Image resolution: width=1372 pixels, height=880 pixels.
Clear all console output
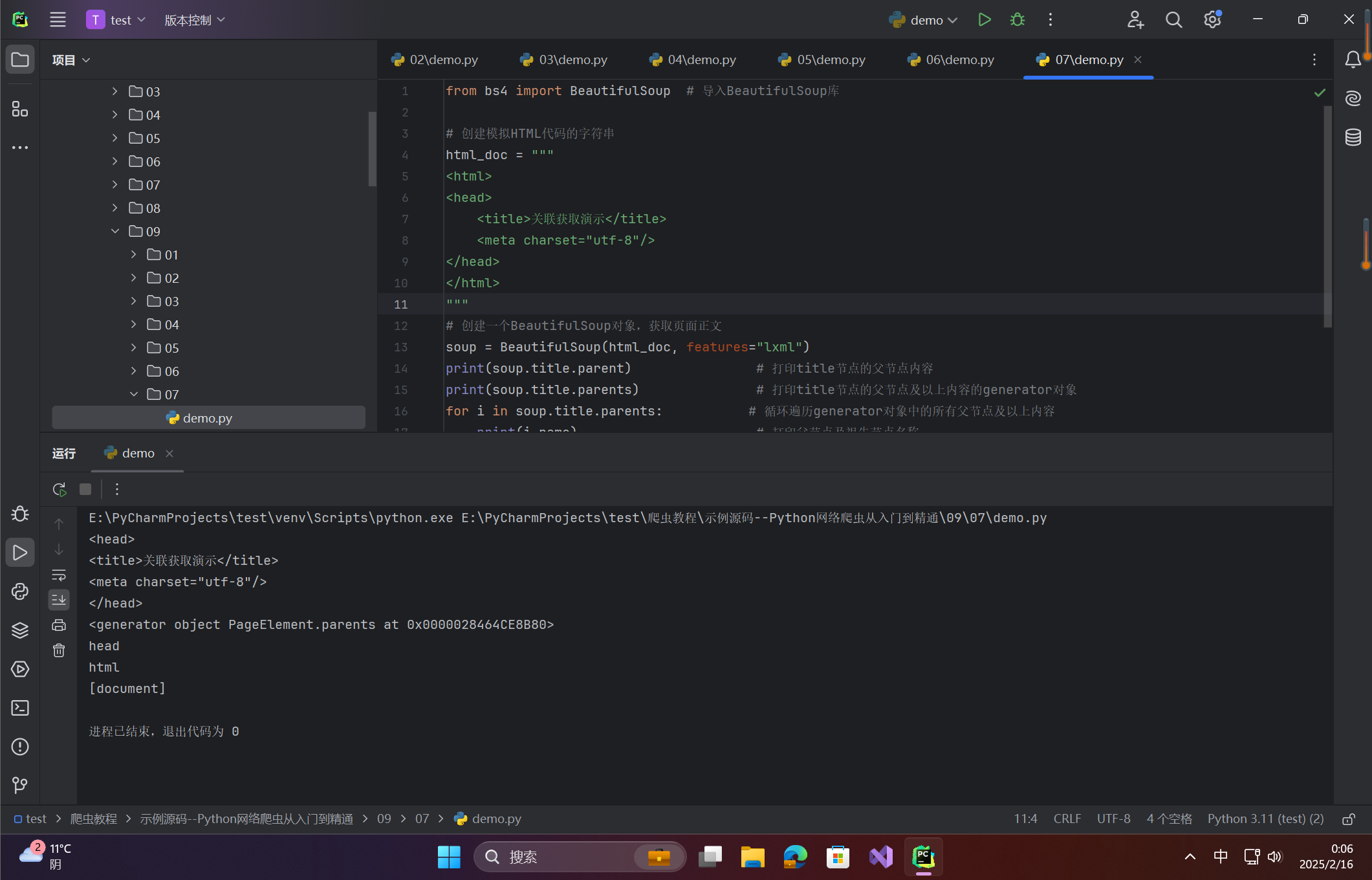coord(59,650)
